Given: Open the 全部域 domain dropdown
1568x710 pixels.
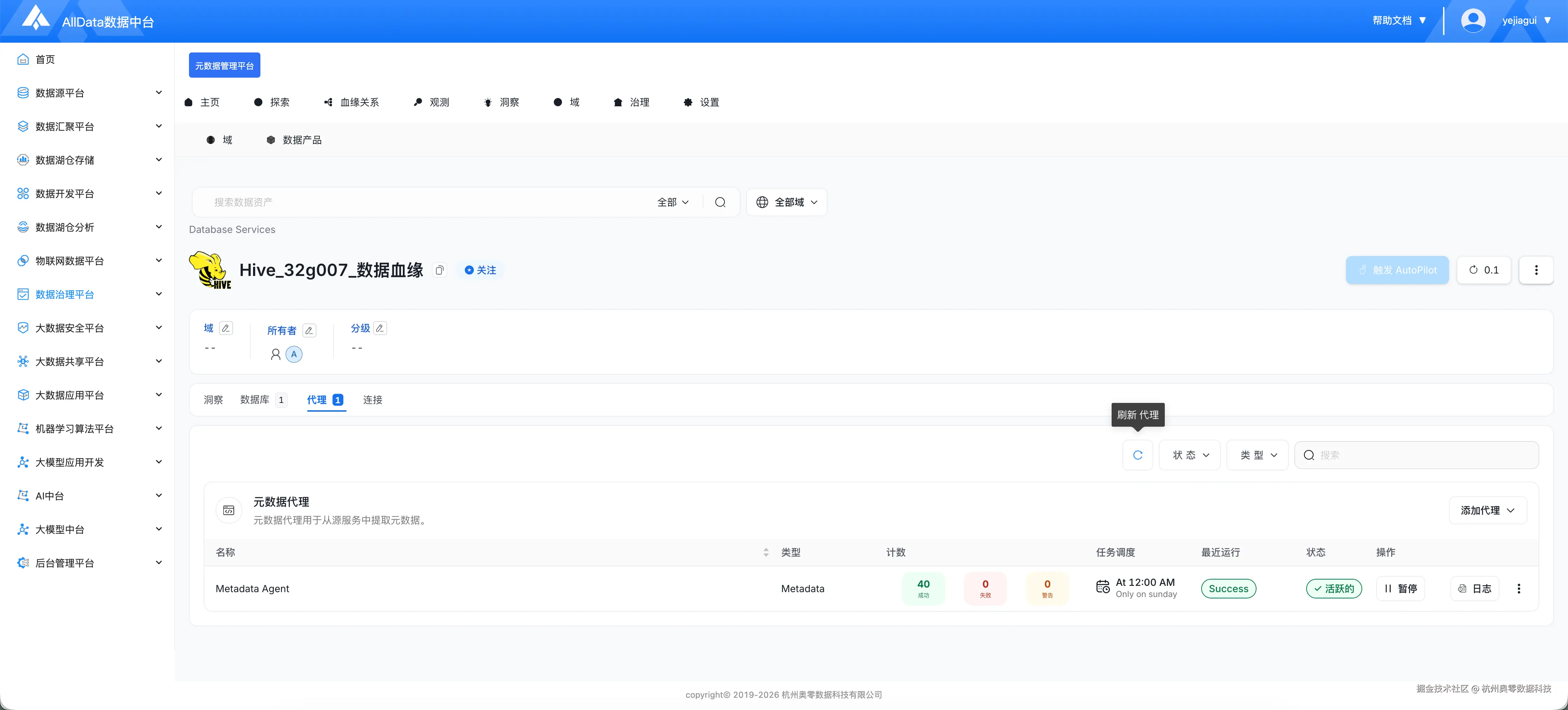Looking at the screenshot, I should click(x=786, y=202).
